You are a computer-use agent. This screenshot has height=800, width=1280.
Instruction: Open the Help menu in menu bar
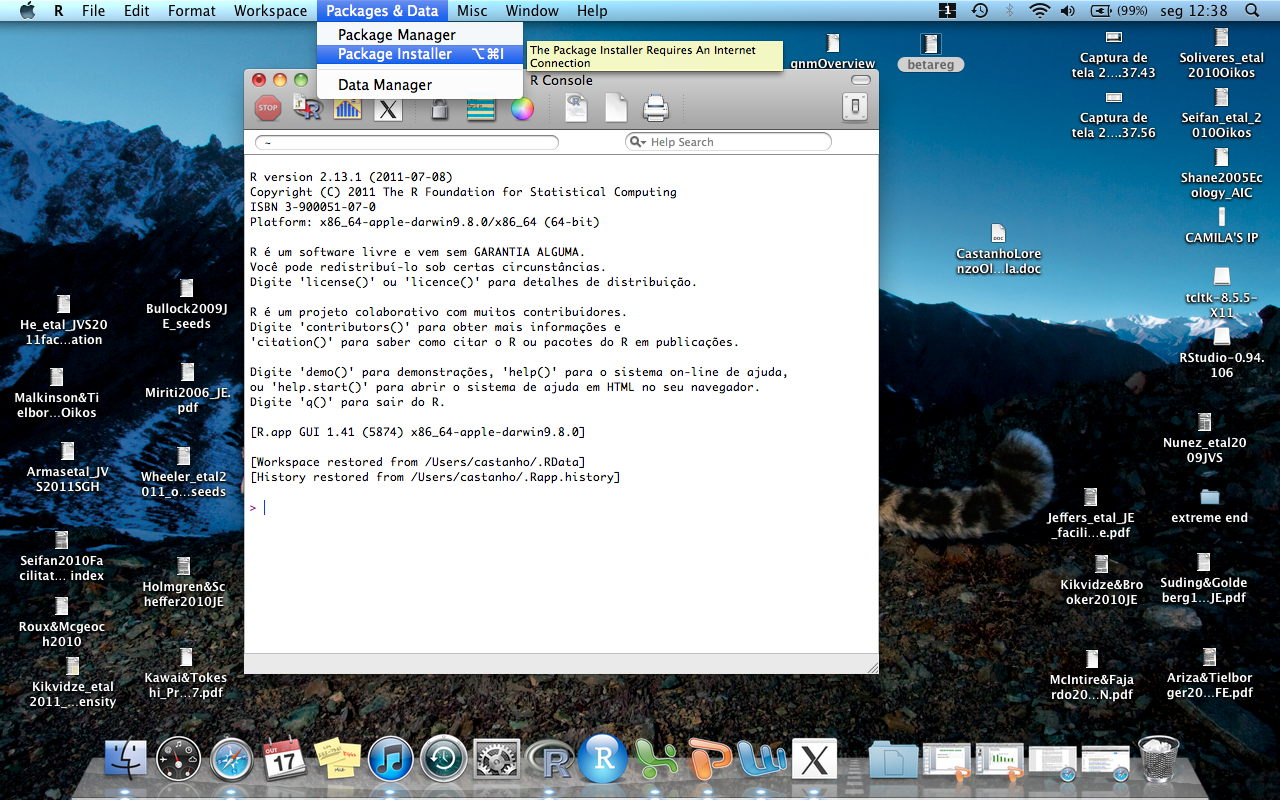tap(592, 11)
